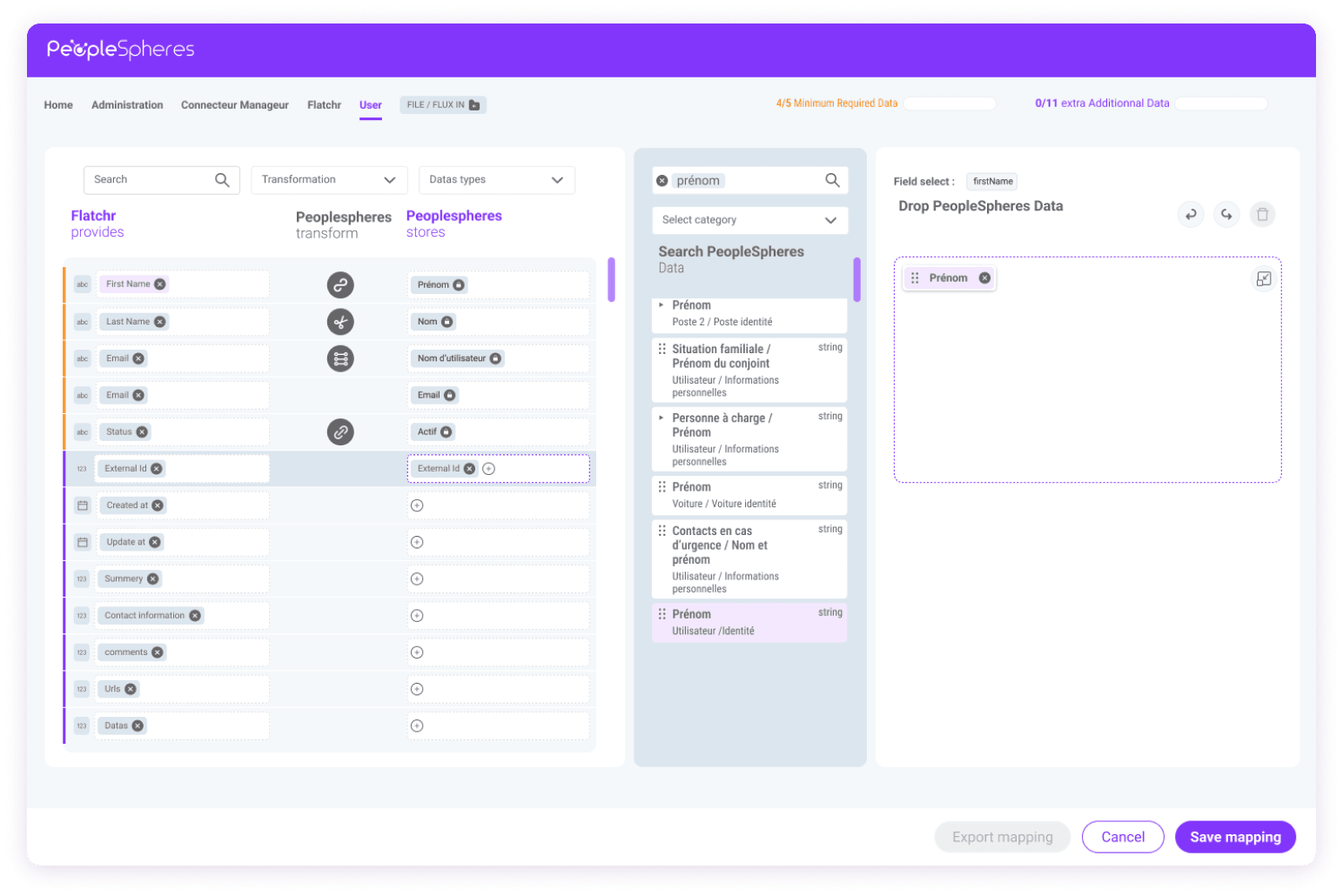Add a PeopleSpheres field to Contact information row
This screenshot has height=896, width=1343.
pyautogui.click(x=417, y=616)
